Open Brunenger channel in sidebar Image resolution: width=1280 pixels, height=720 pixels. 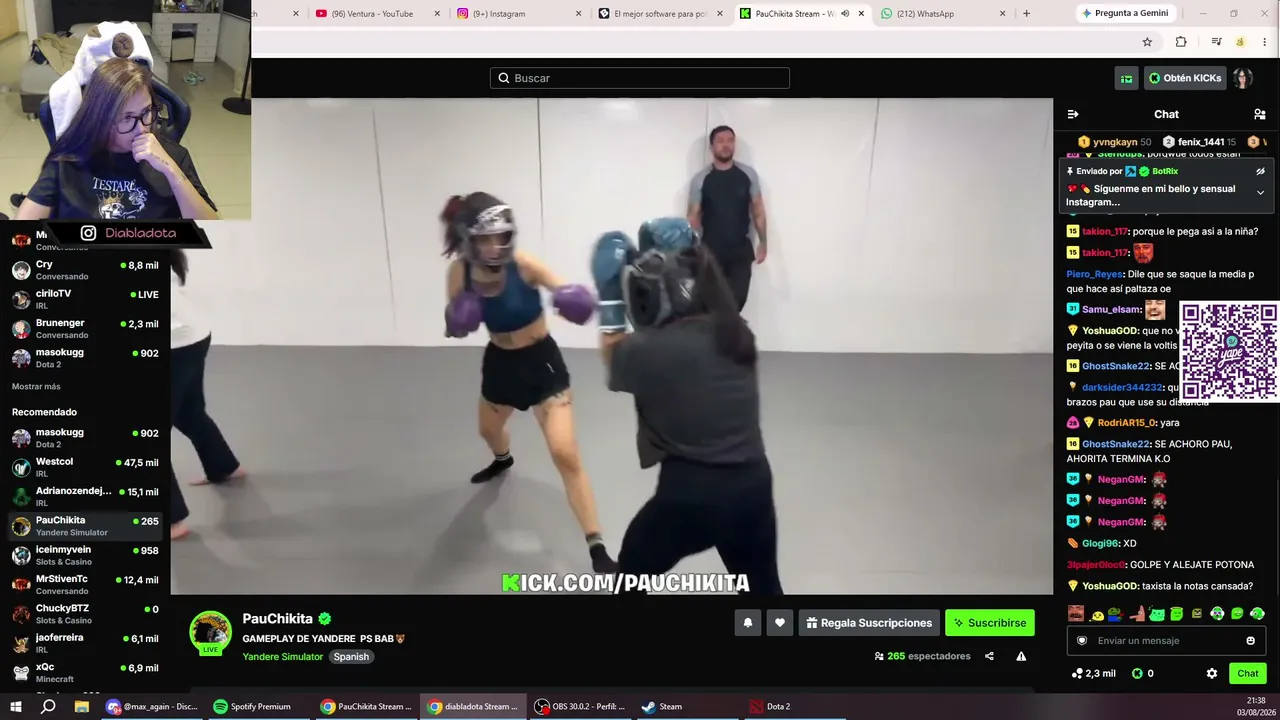click(x=85, y=329)
